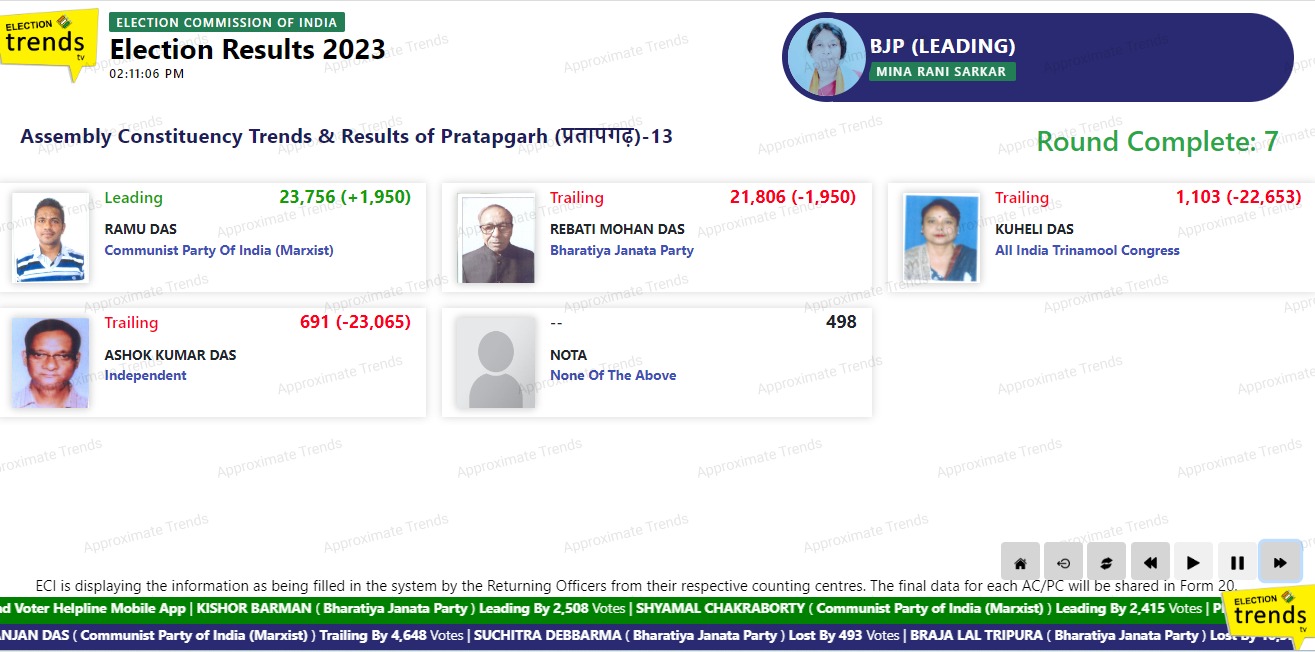The width and height of the screenshot is (1315, 652).
Task: Click the refresh arrows icon button
Action: (1107, 562)
